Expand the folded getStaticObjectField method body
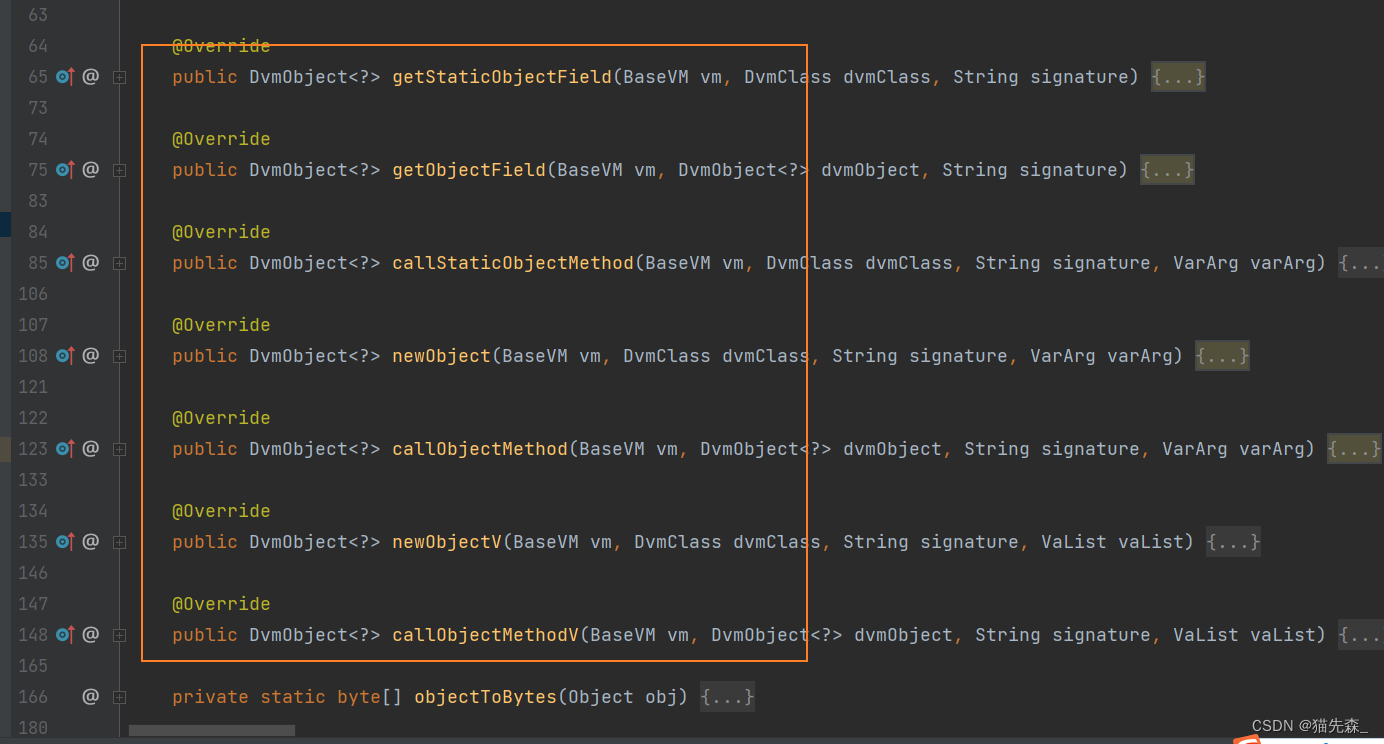Image resolution: width=1384 pixels, height=744 pixels. [119, 76]
